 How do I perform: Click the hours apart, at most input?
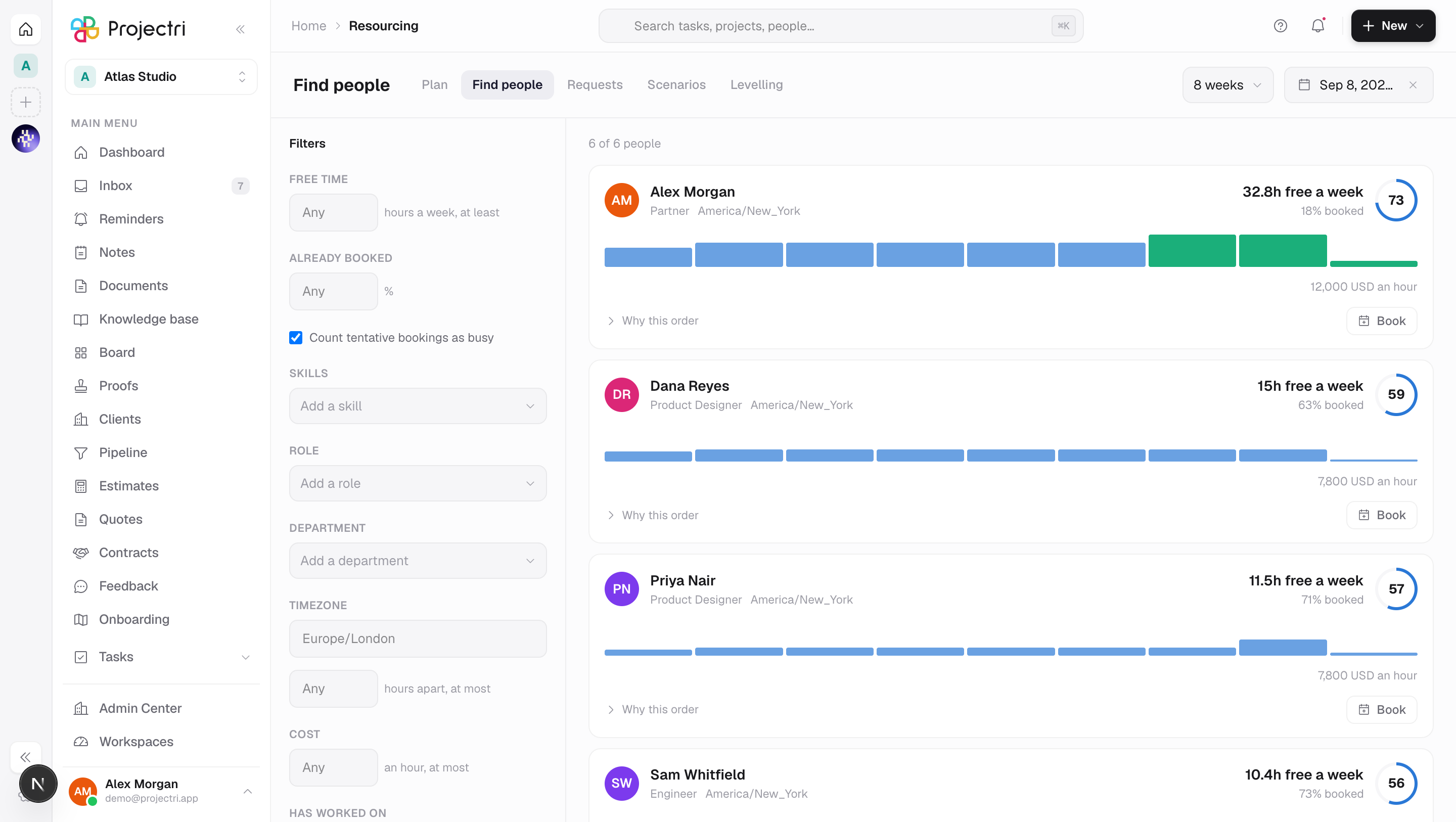334,689
